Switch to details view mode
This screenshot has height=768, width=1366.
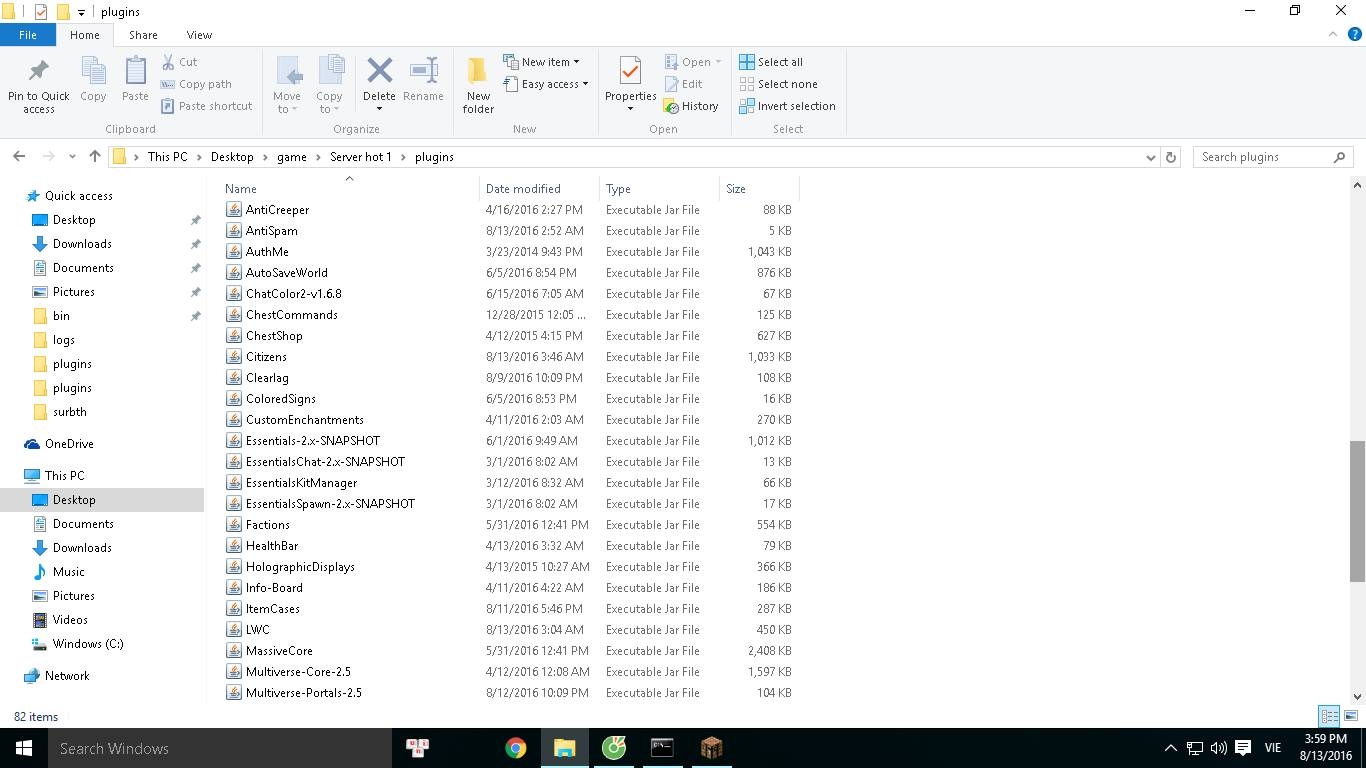[1329, 716]
